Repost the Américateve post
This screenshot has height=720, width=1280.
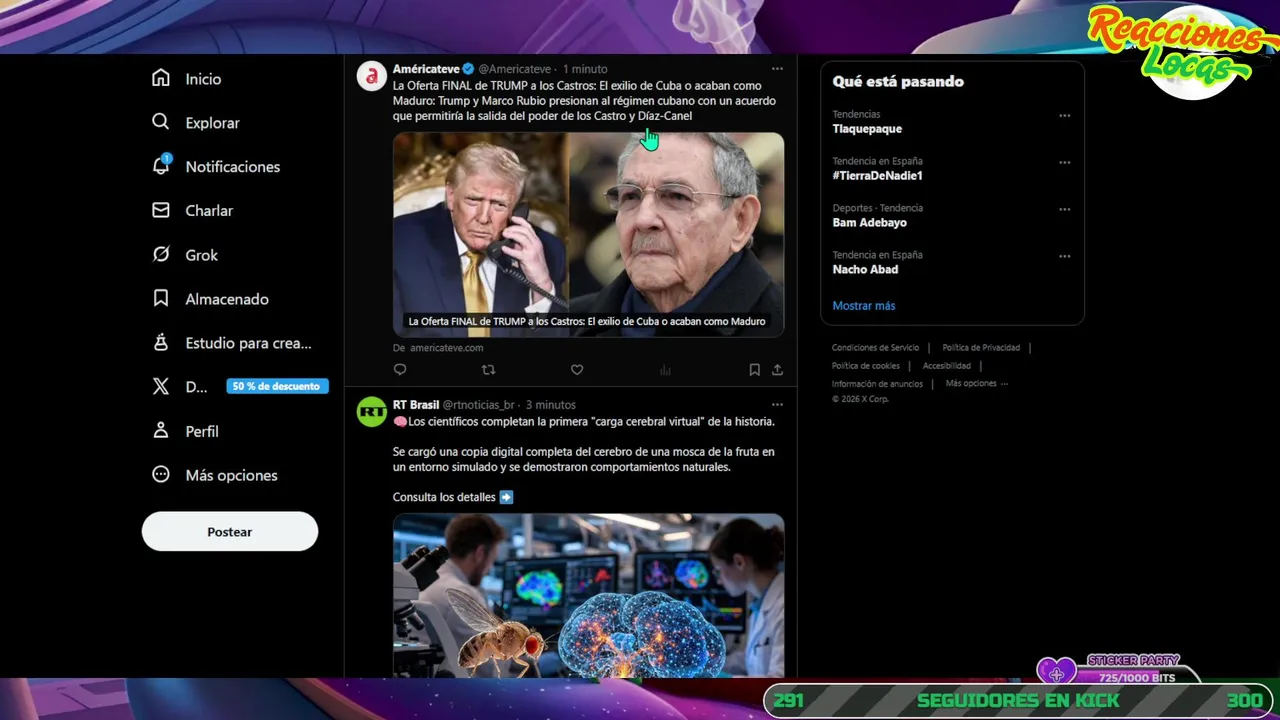click(488, 370)
